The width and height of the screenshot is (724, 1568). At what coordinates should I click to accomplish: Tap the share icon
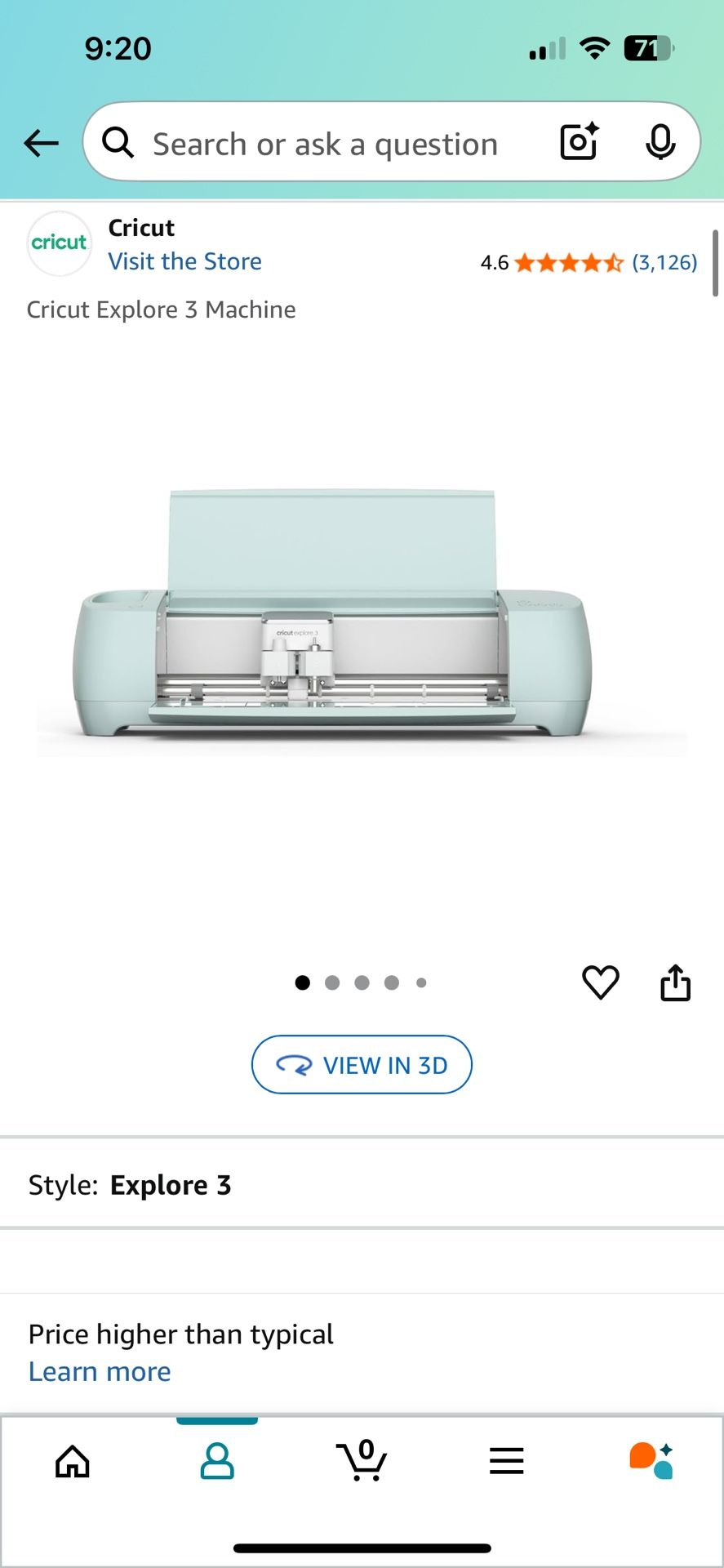(x=675, y=982)
